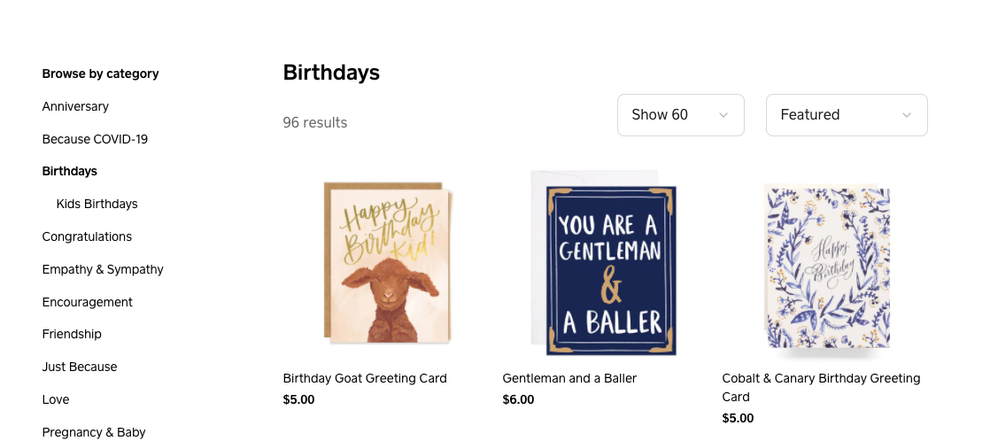Open the Show 60 results dropdown
This screenshot has width=998, height=441.
click(680, 115)
